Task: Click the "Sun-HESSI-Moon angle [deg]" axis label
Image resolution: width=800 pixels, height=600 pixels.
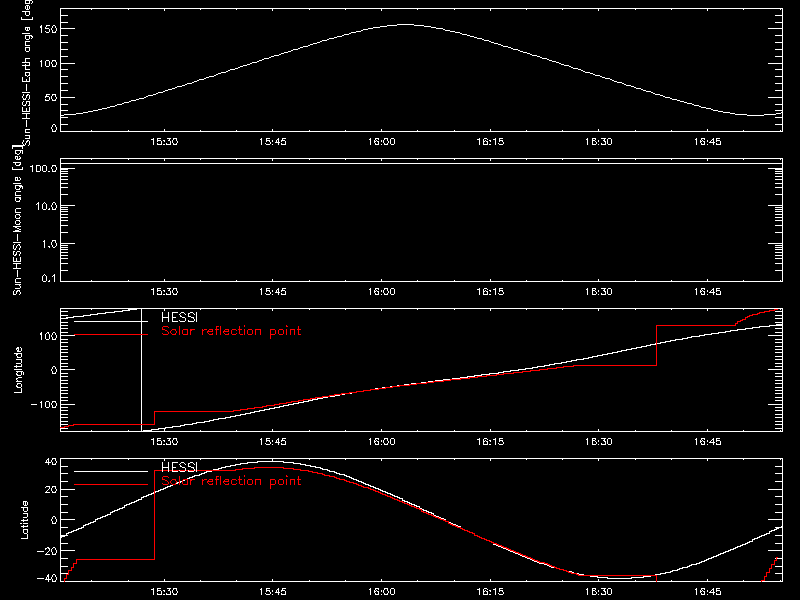Action: (17, 220)
